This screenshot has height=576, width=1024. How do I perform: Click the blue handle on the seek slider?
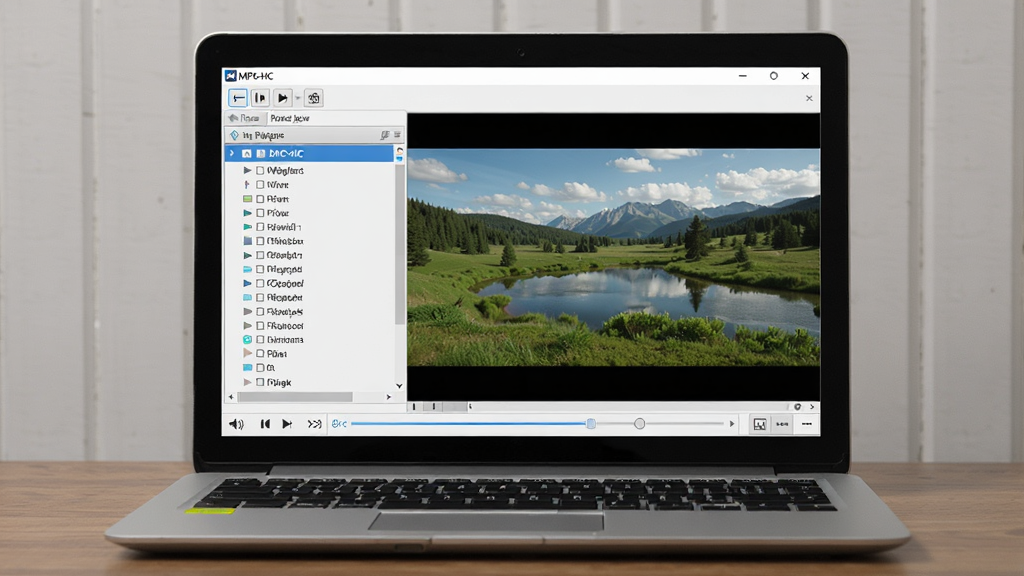pos(591,424)
